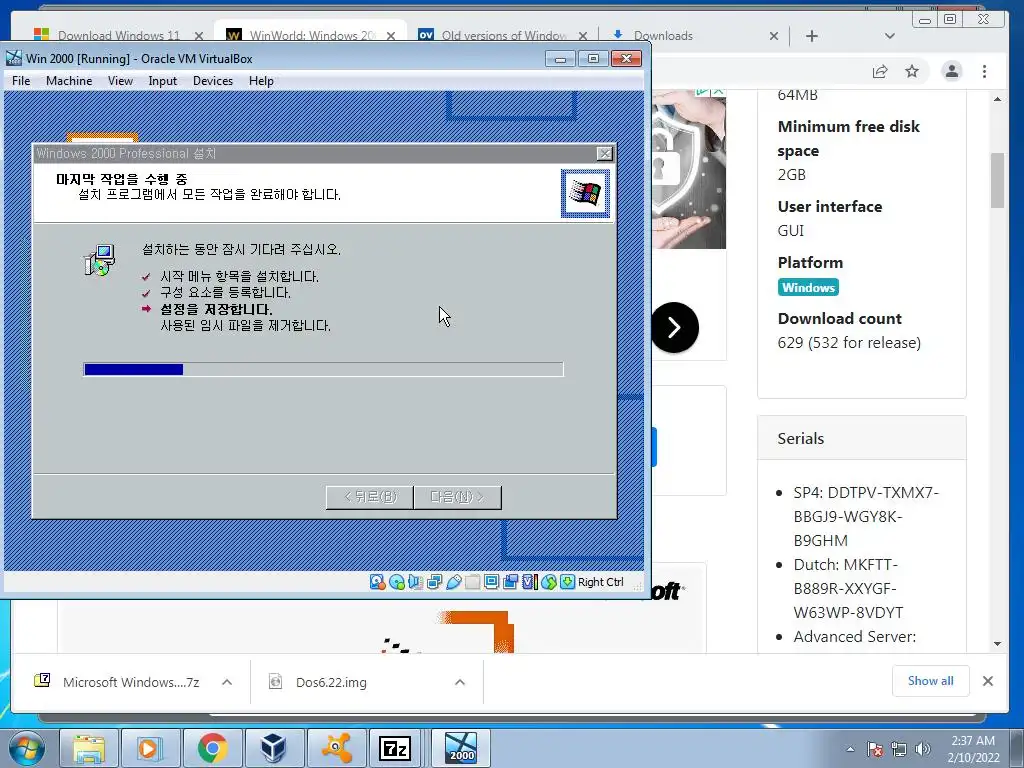Open Chrome three-dot menu
Screen dimensions: 1024x768
point(984,71)
